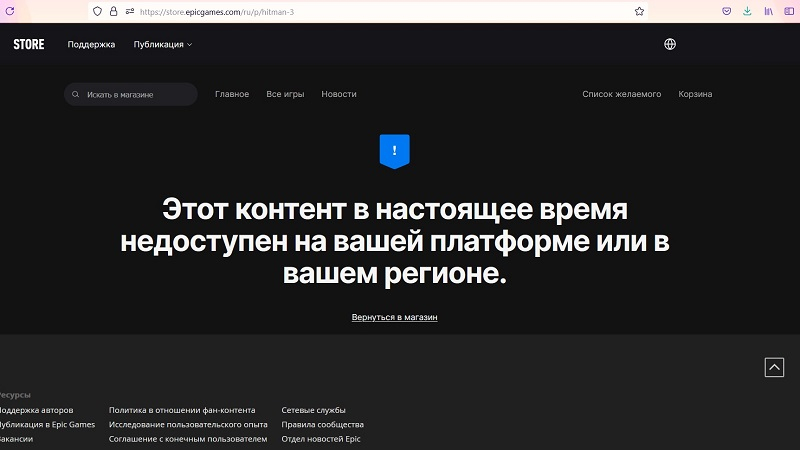Open Список желаемого wishlist

click(621, 94)
